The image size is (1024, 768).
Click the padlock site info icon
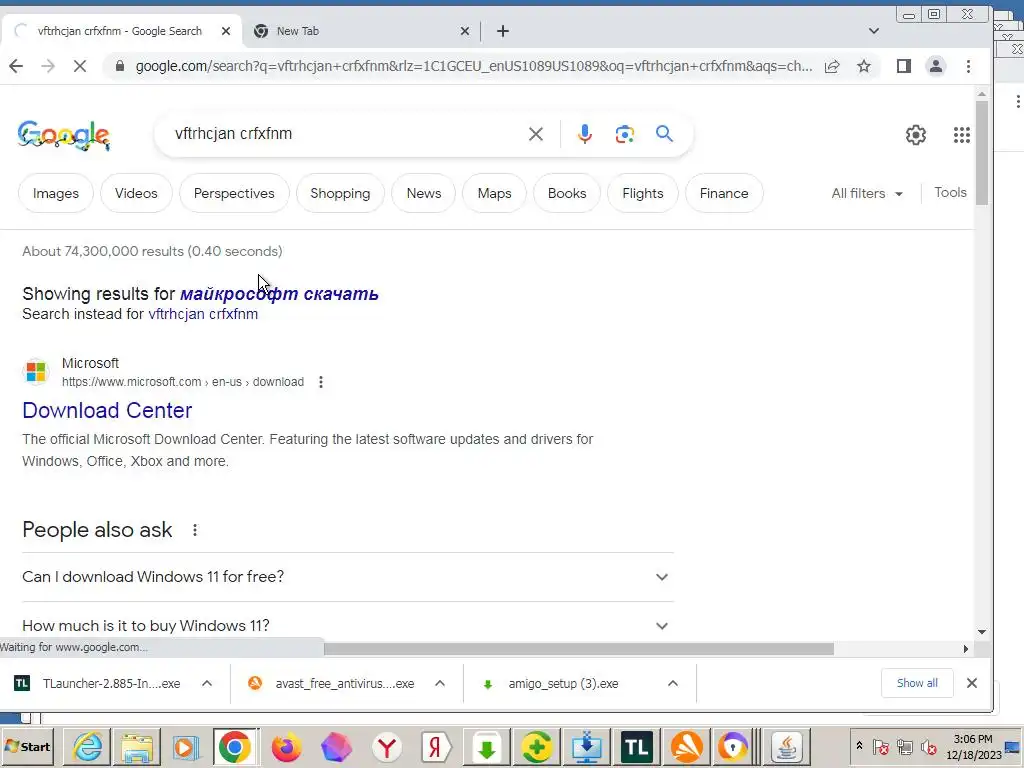pos(120,66)
